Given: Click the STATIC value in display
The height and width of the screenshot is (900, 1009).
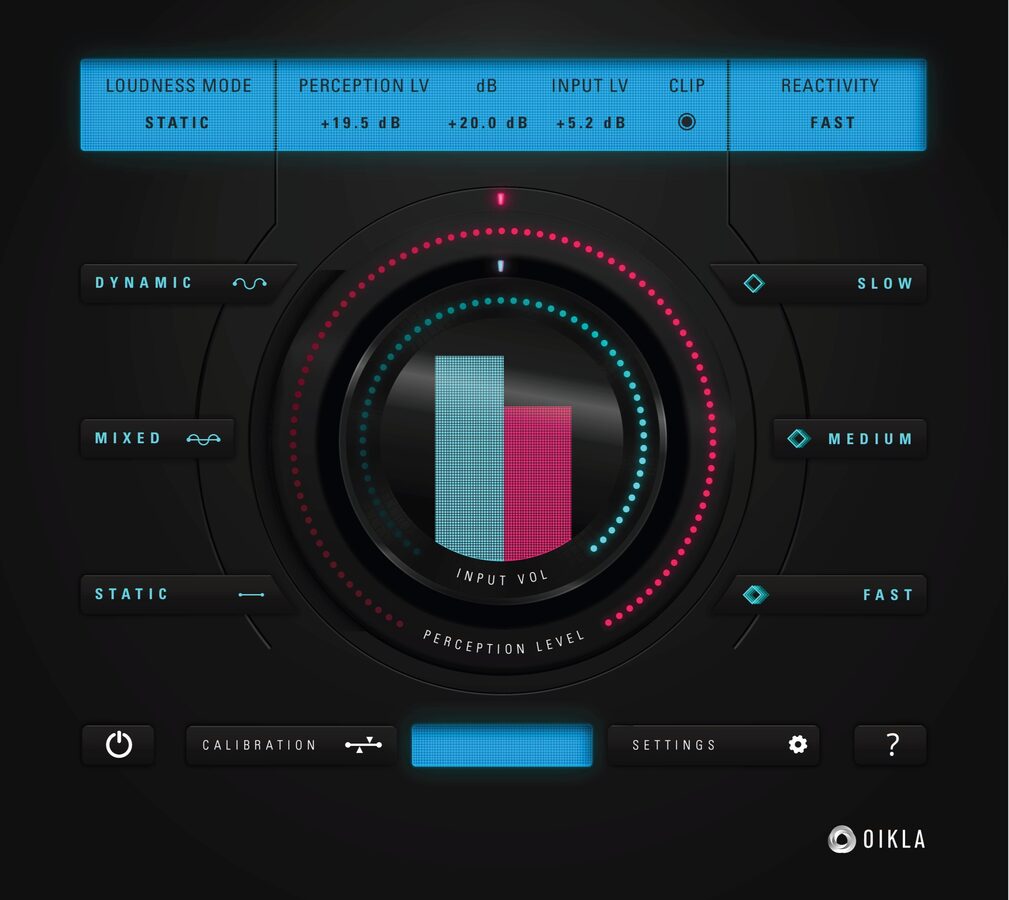Looking at the screenshot, I should pyautogui.click(x=177, y=123).
